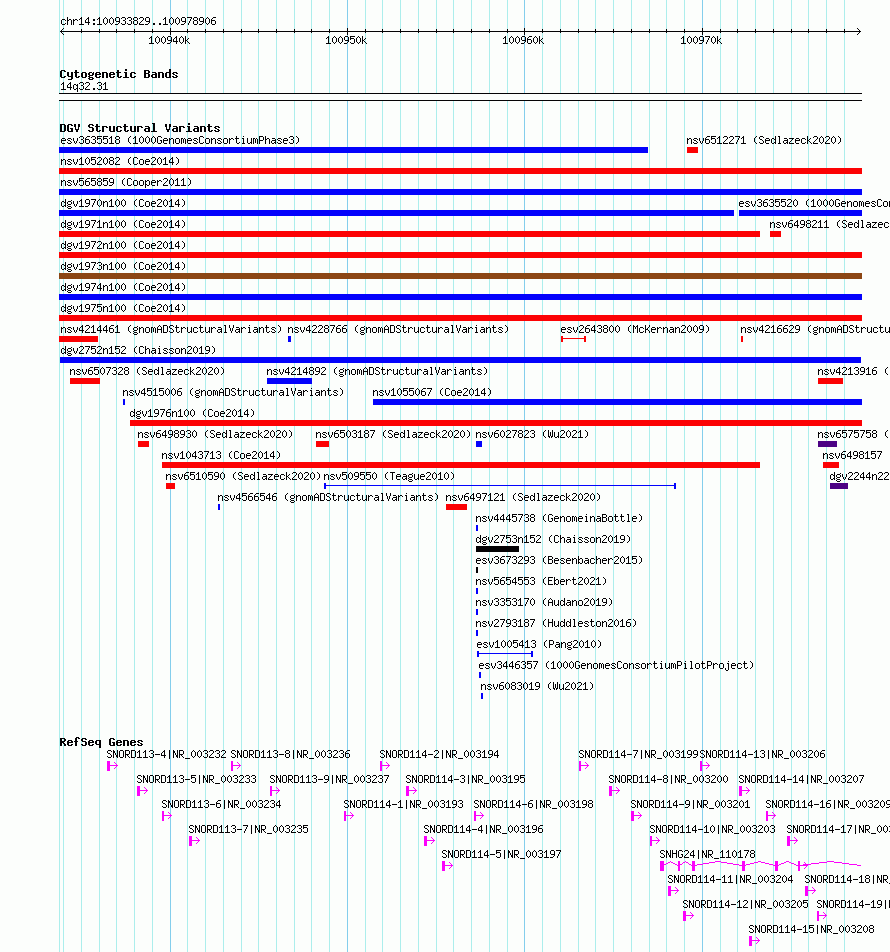890x952 pixels.
Task: Click the dgv1976n100 (Coe2014) label
Action: pos(192,413)
